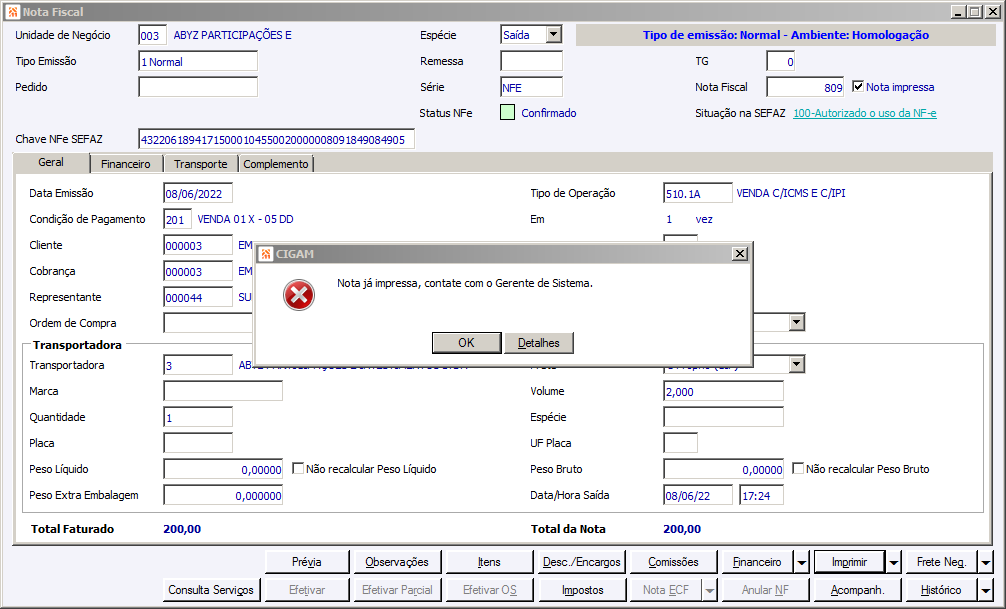The image size is (1006, 609).
Task: Click the Data Emissão field
Action: (198, 193)
